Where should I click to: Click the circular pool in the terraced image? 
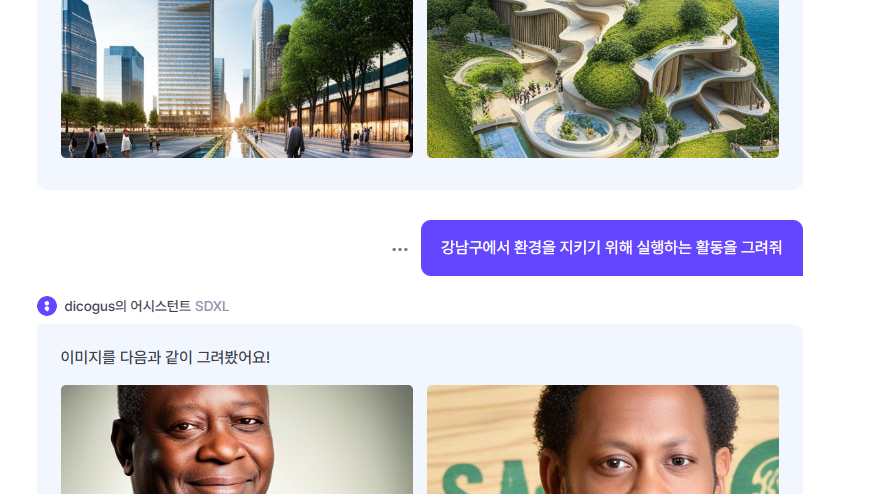(579, 127)
